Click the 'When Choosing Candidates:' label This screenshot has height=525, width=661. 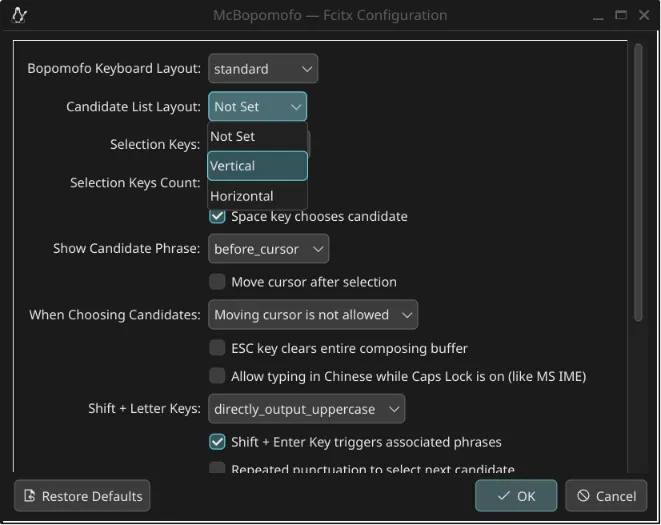115,315
